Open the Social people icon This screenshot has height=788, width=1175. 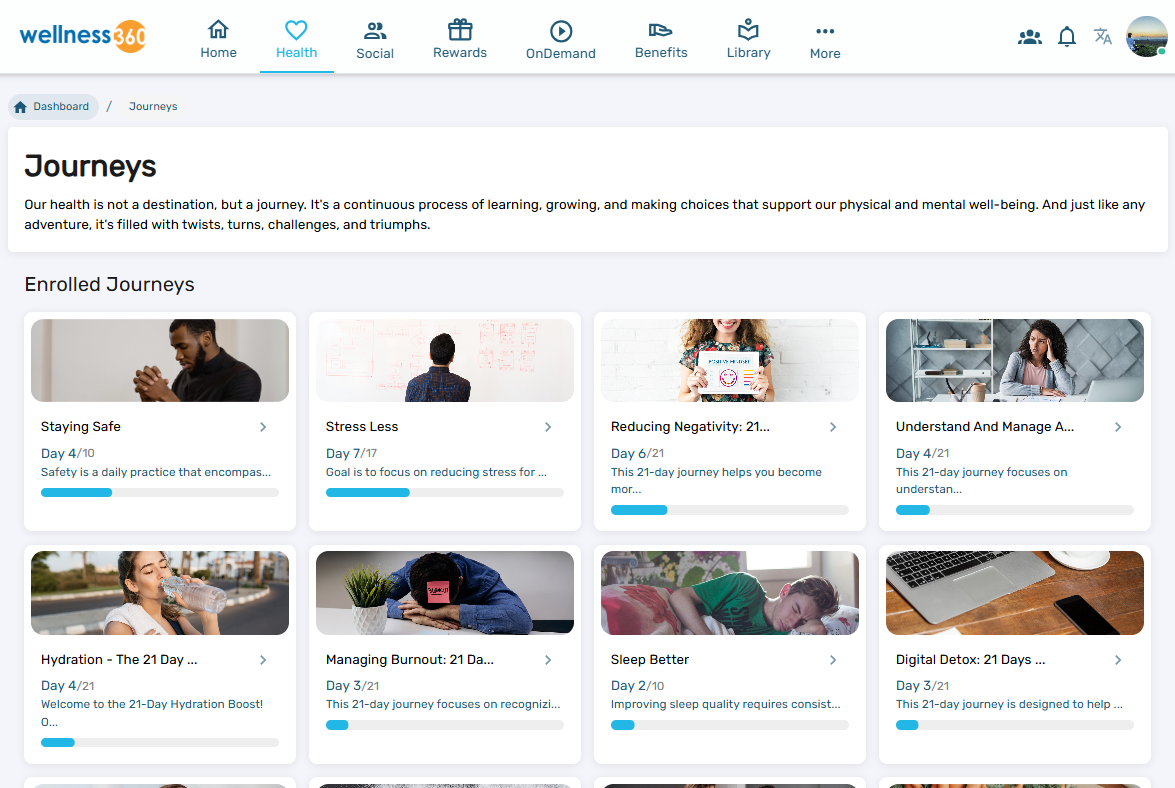375,31
